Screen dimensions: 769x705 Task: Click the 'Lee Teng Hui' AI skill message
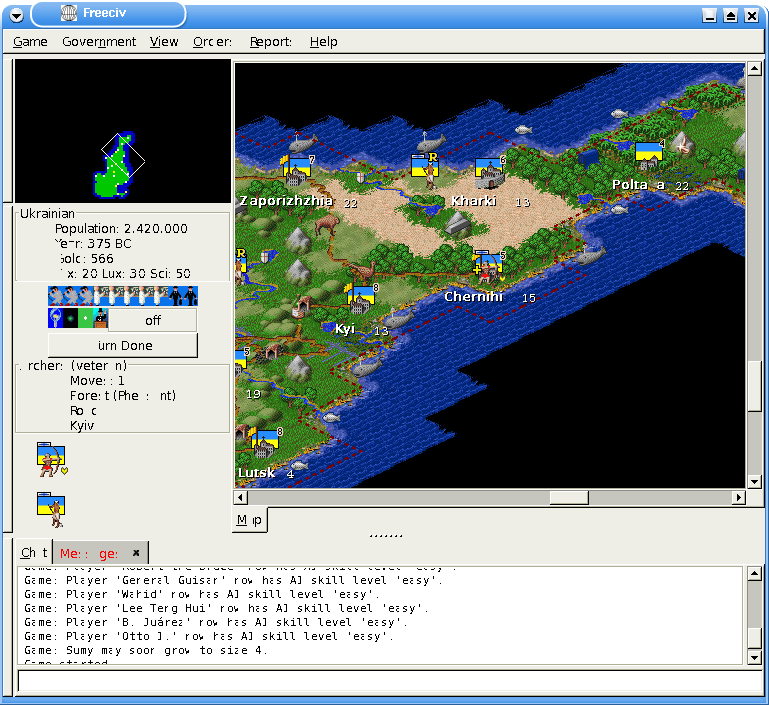pyautogui.click(x=227, y=608)
